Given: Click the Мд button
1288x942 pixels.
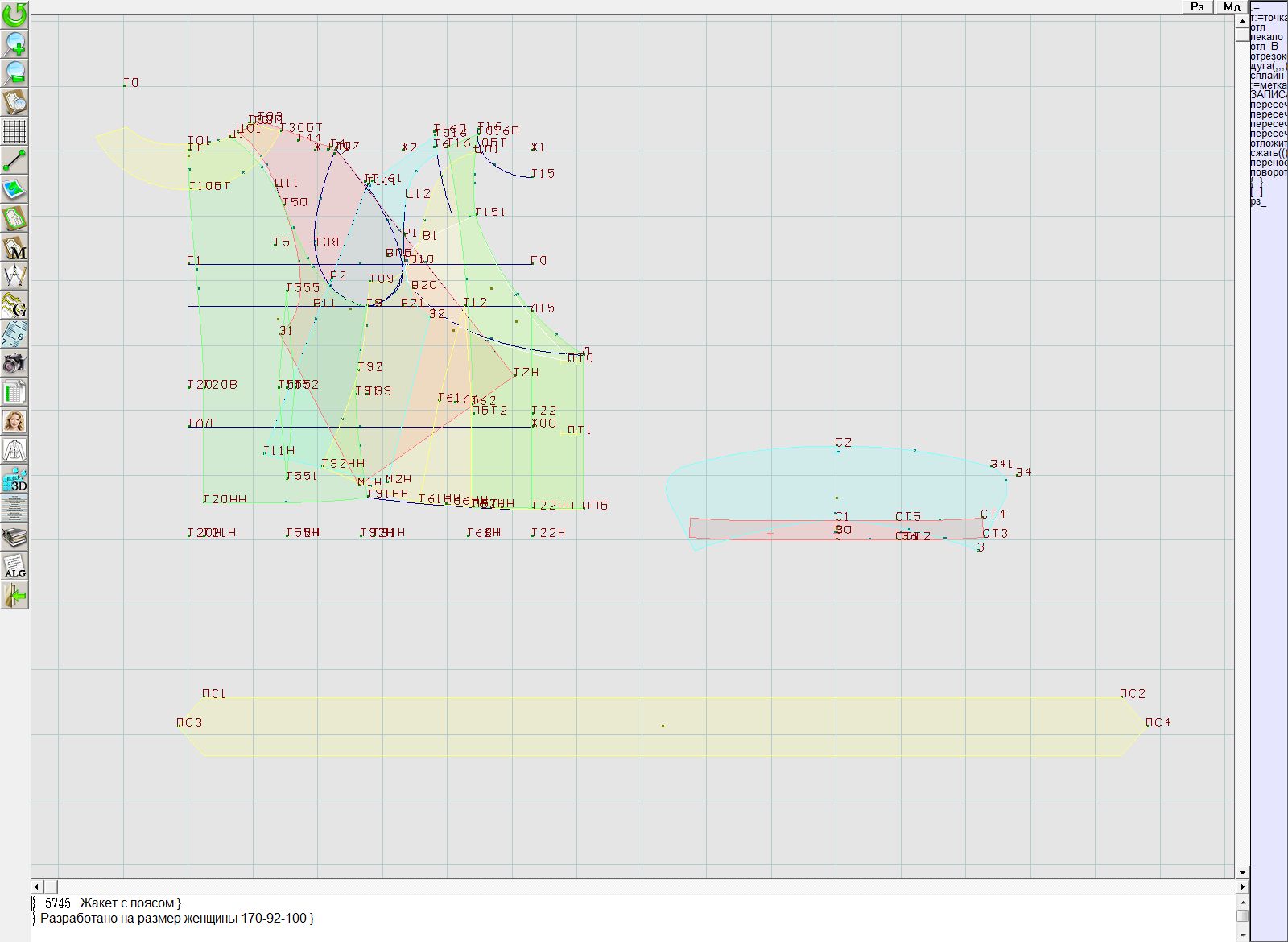Looking at the screenshot, I should click(x=1232, y=6).
